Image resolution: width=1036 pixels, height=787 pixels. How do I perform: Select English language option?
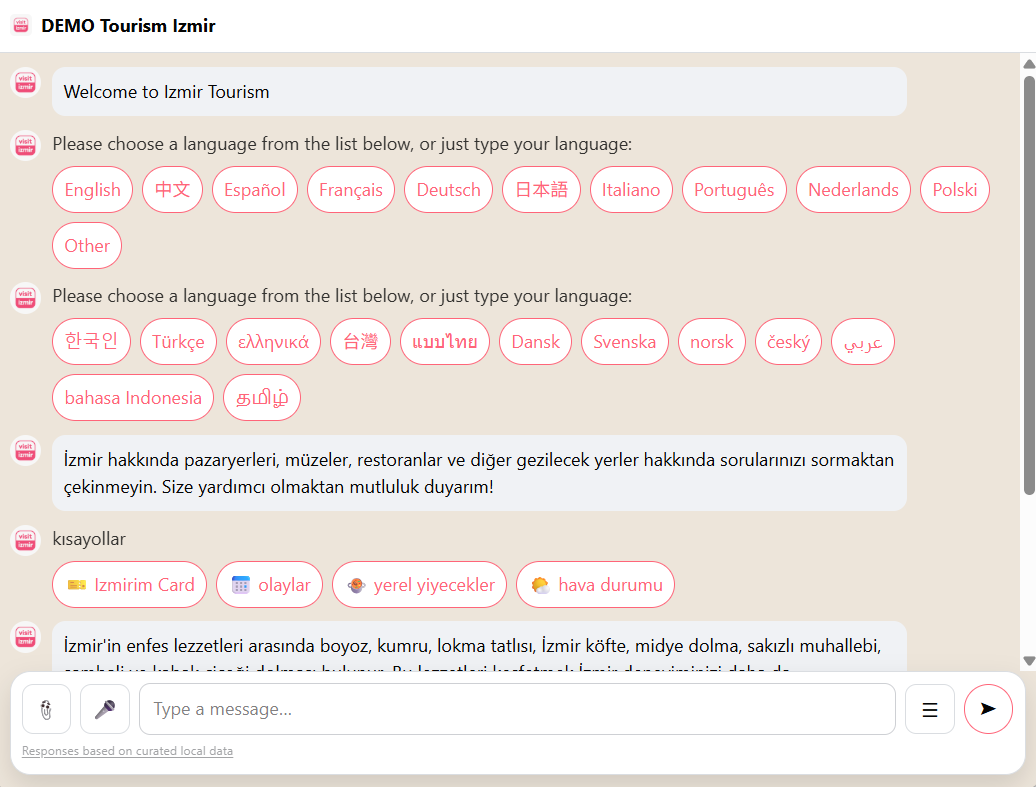click(92, 190)
